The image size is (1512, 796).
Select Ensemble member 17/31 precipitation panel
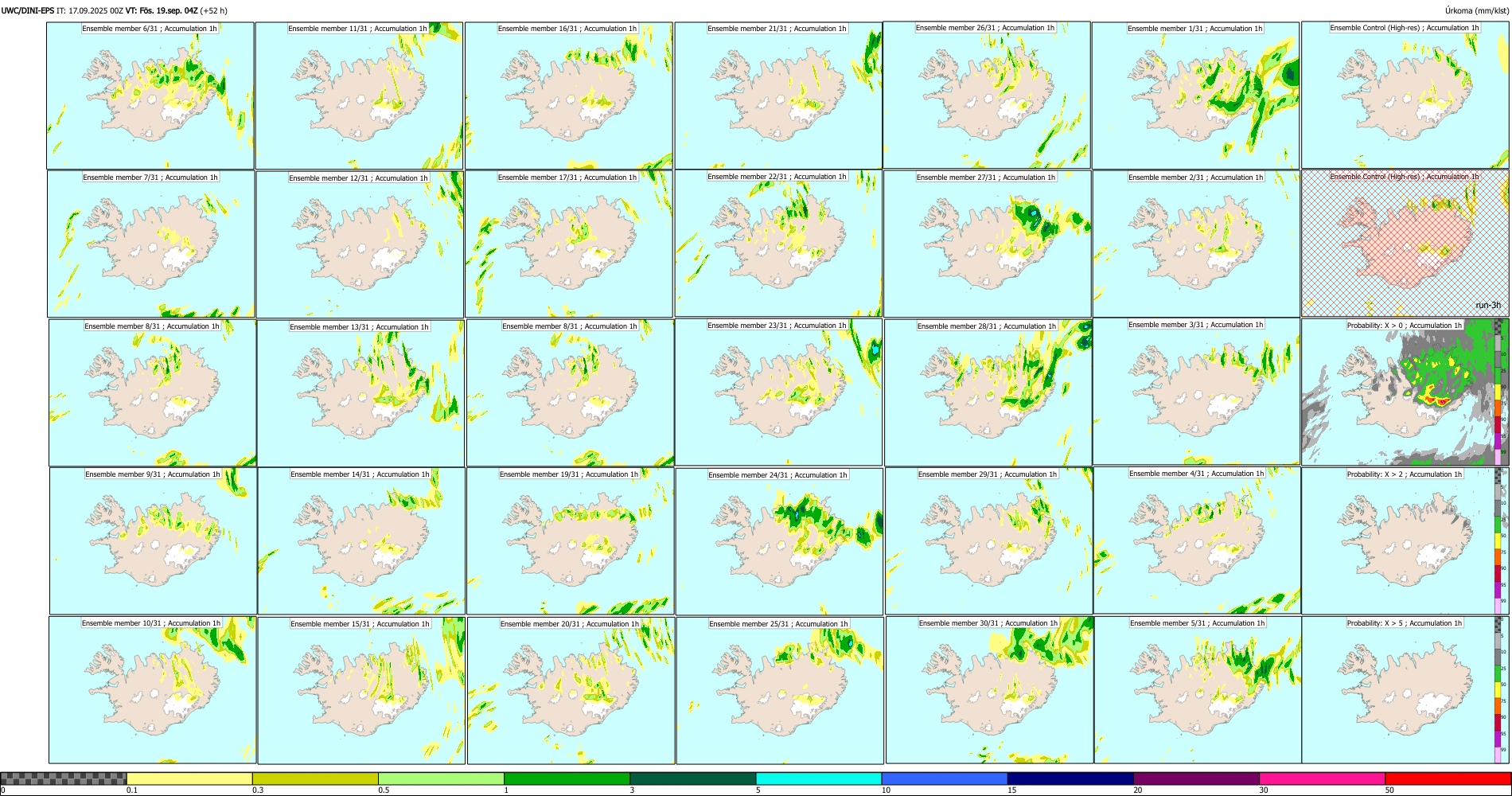pyautogui.click(x=569, y=244)
